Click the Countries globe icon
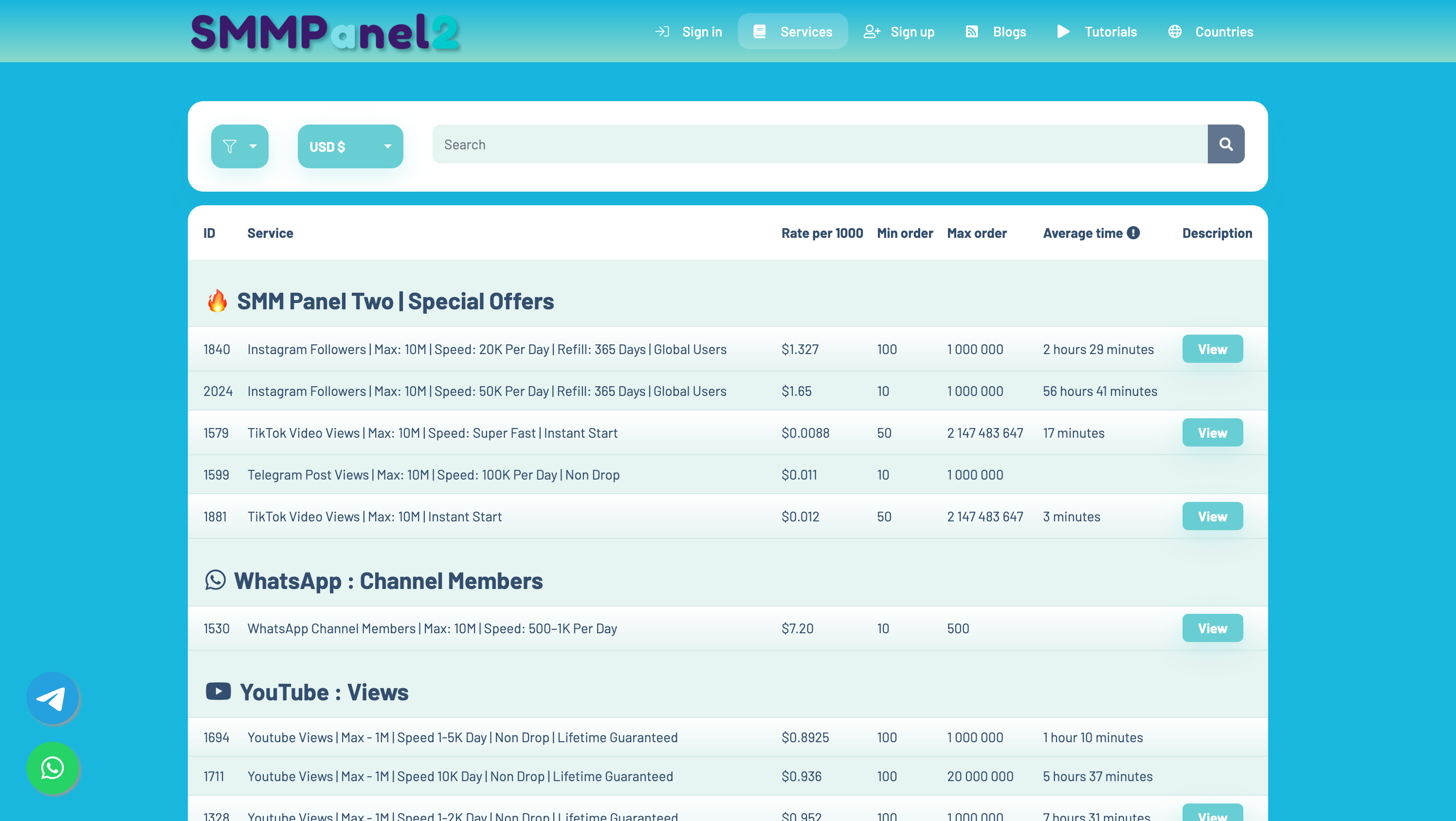1456x821 pixels. (1175, 32)
